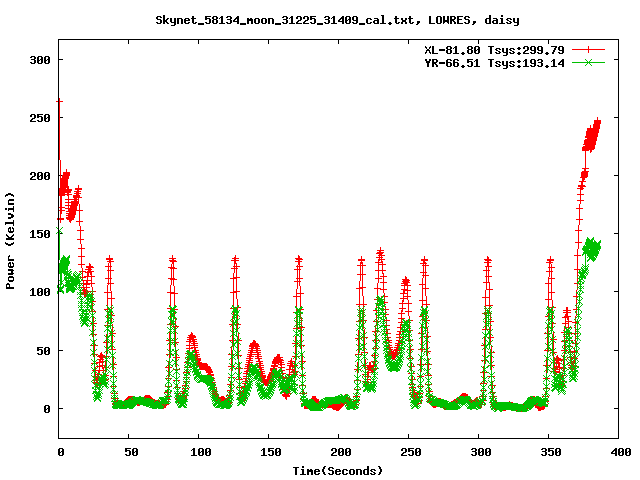Click the x-axis tick label '350'
This screenshot has height=480, width=640.
coord(551,452)
